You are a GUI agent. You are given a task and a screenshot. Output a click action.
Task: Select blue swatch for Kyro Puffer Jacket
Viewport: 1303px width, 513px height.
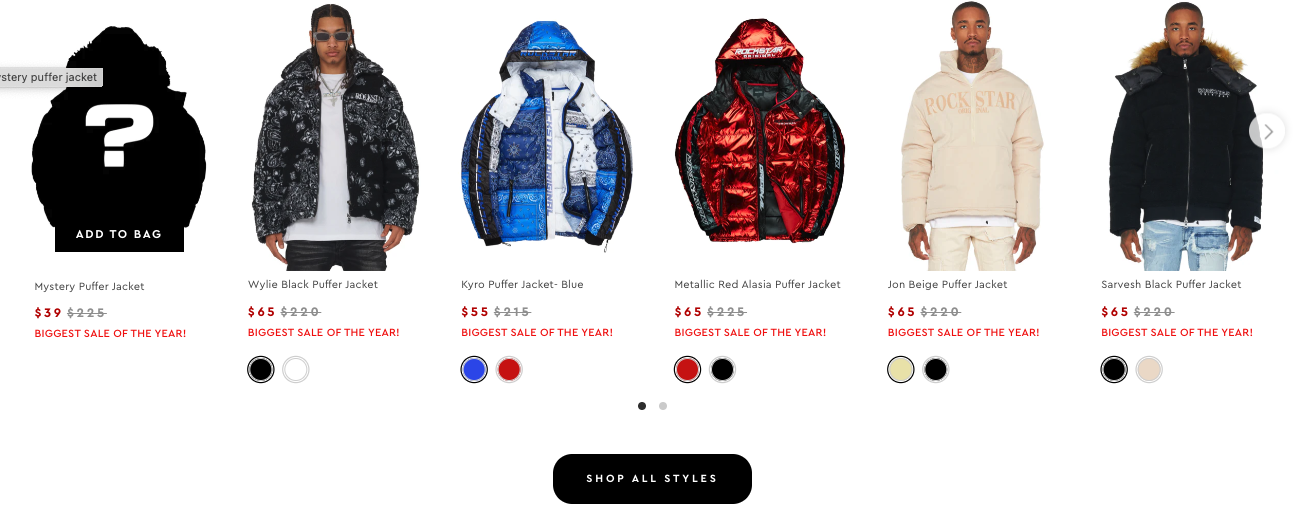(x=474, y=370)
